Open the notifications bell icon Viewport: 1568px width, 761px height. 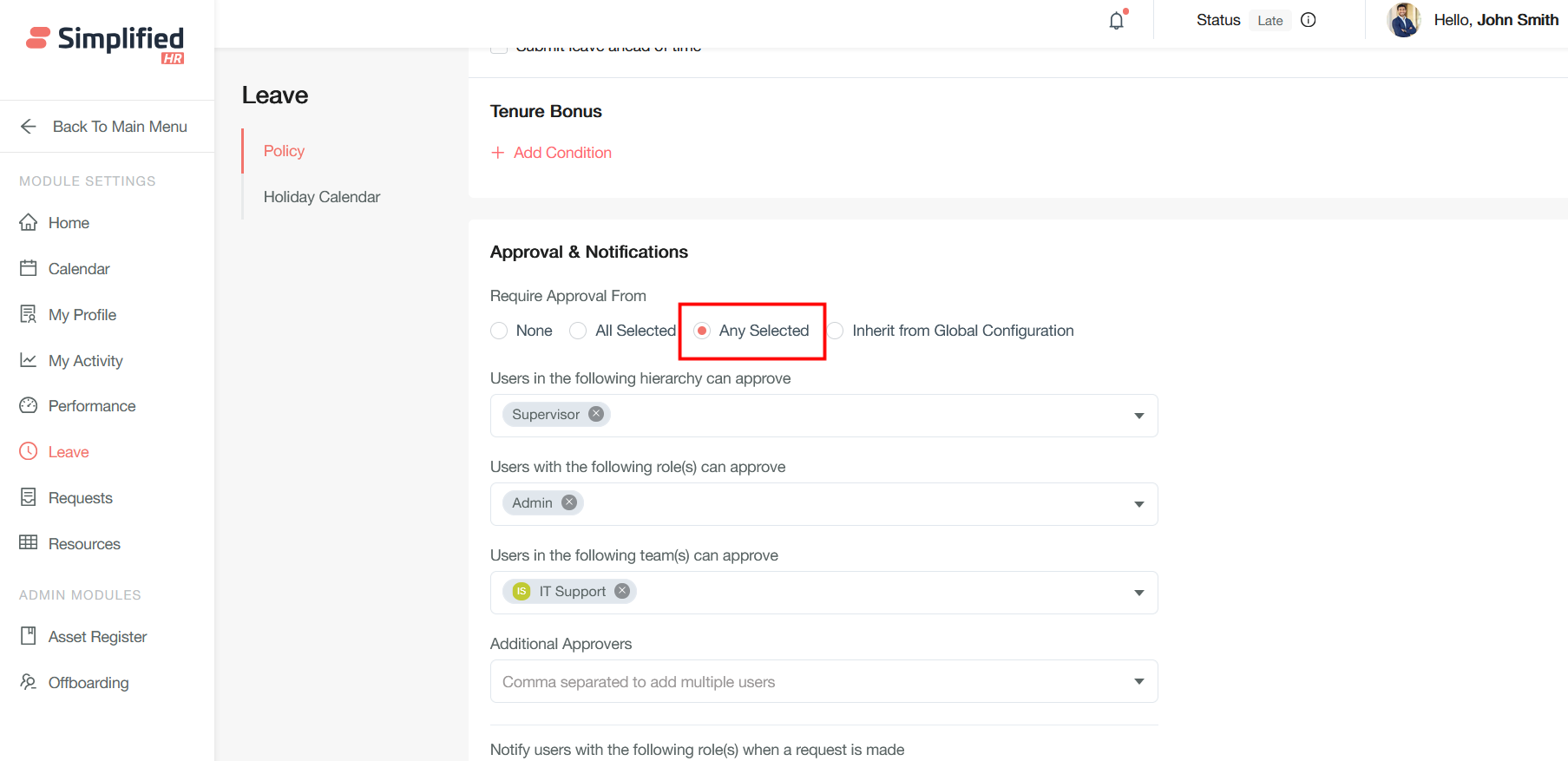point(1117,21)
